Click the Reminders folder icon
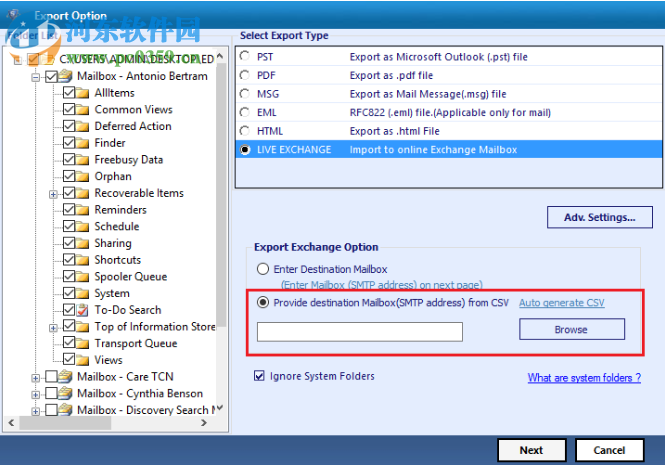This screenshot has height=465, width=665. pos(83,210)
